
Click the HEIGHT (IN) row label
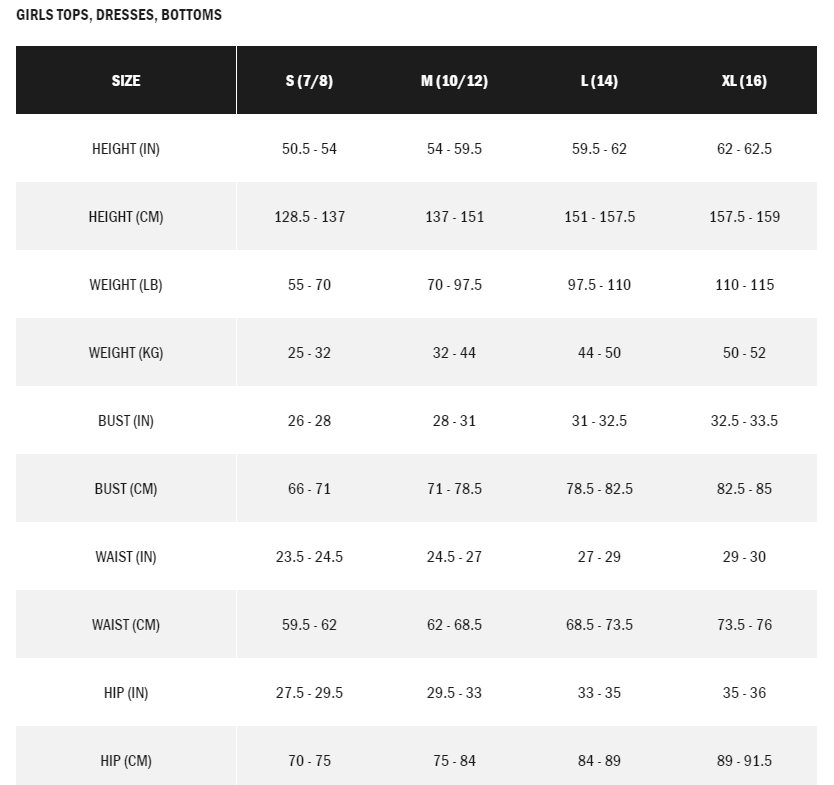pos(126,148)
